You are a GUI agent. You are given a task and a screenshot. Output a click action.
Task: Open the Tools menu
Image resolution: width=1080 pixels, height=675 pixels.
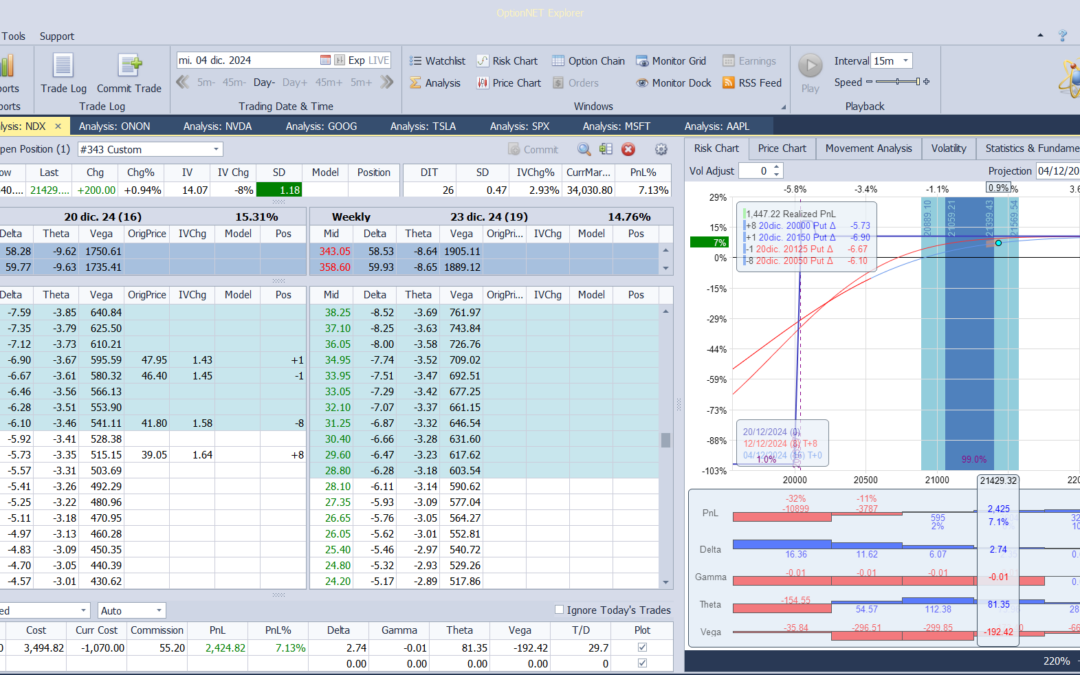(13, 36)
